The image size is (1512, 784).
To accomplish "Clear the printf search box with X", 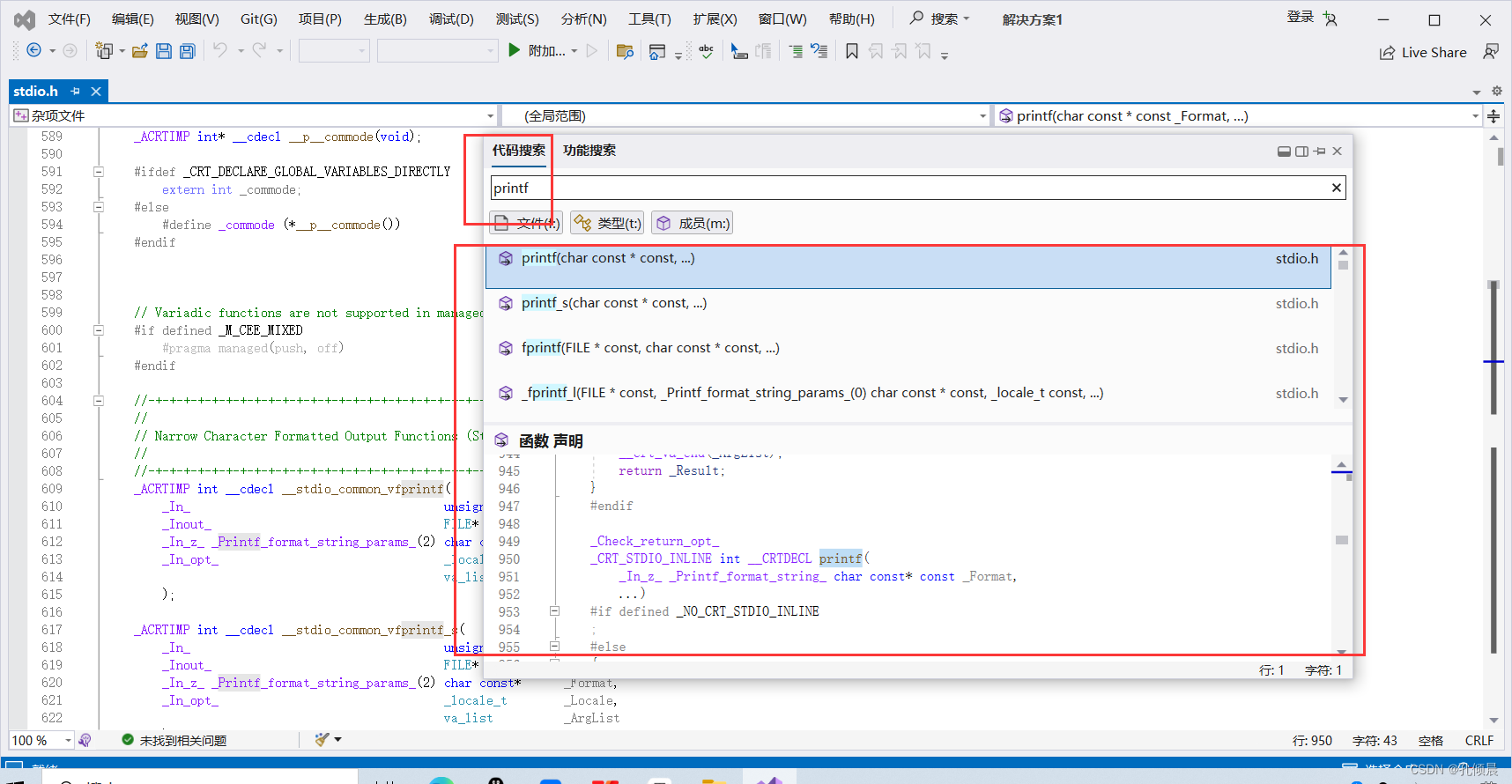I will (1336, 188).
